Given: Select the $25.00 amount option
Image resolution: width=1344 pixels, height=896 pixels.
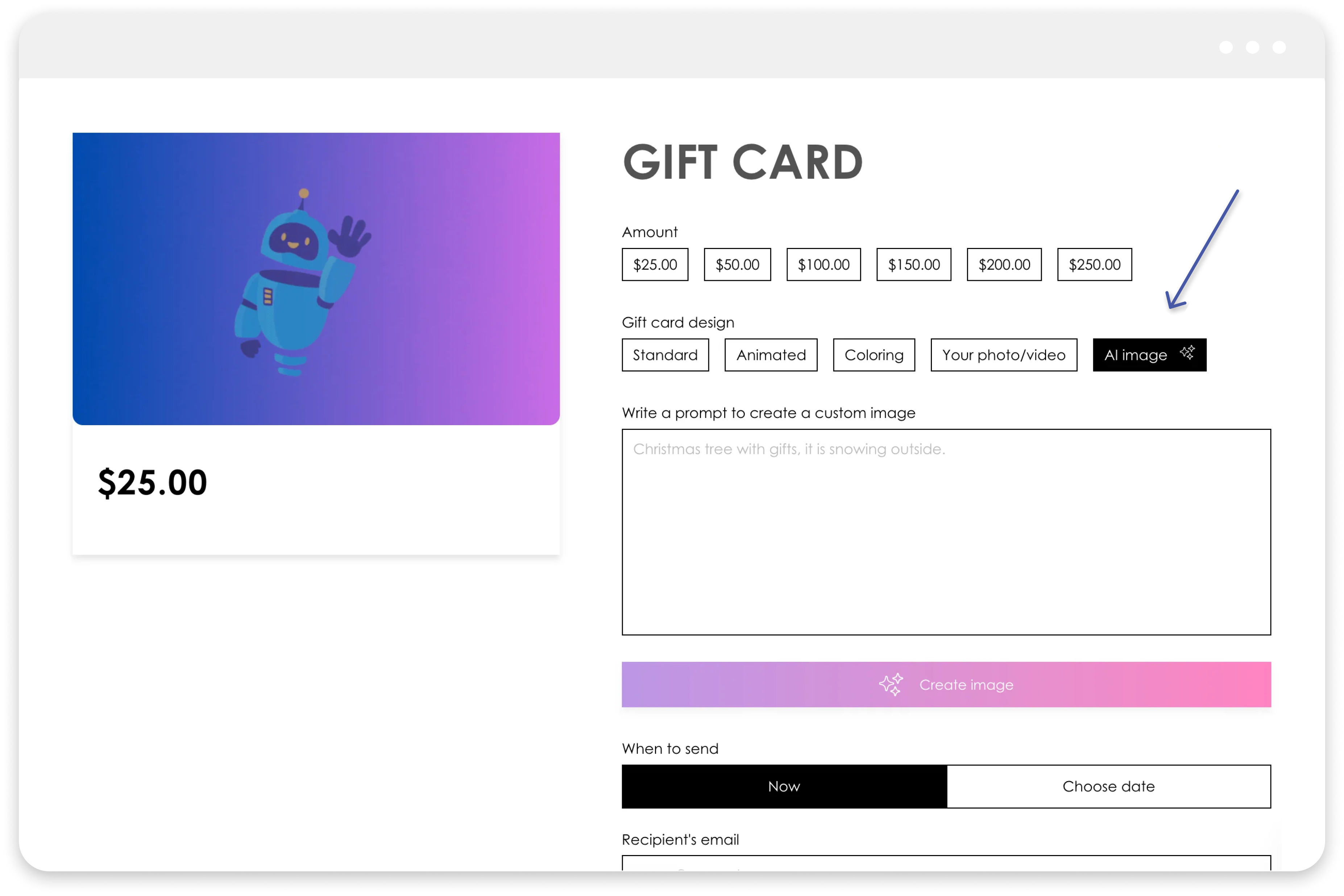Looking at the screenshot, I should [655, 265].
